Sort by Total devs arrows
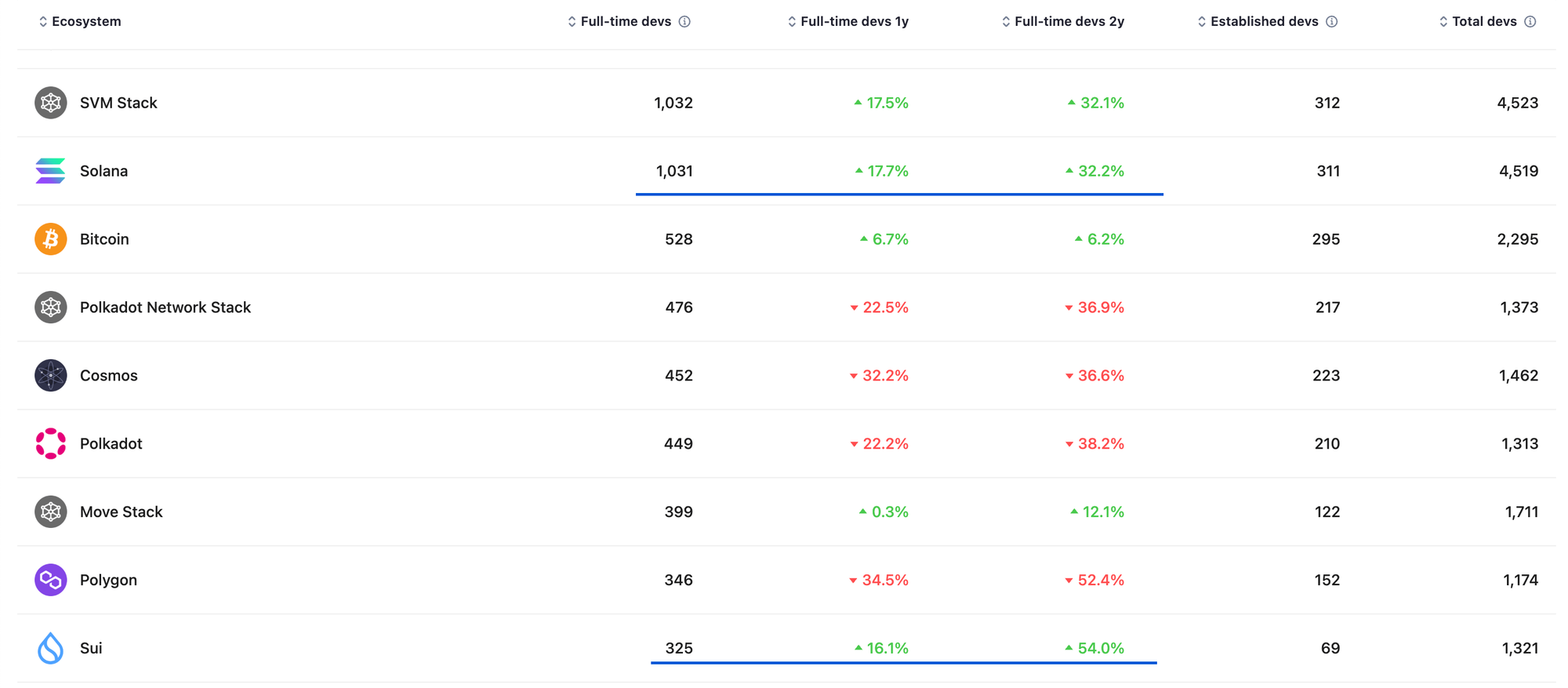 [x=1443, y=21]
